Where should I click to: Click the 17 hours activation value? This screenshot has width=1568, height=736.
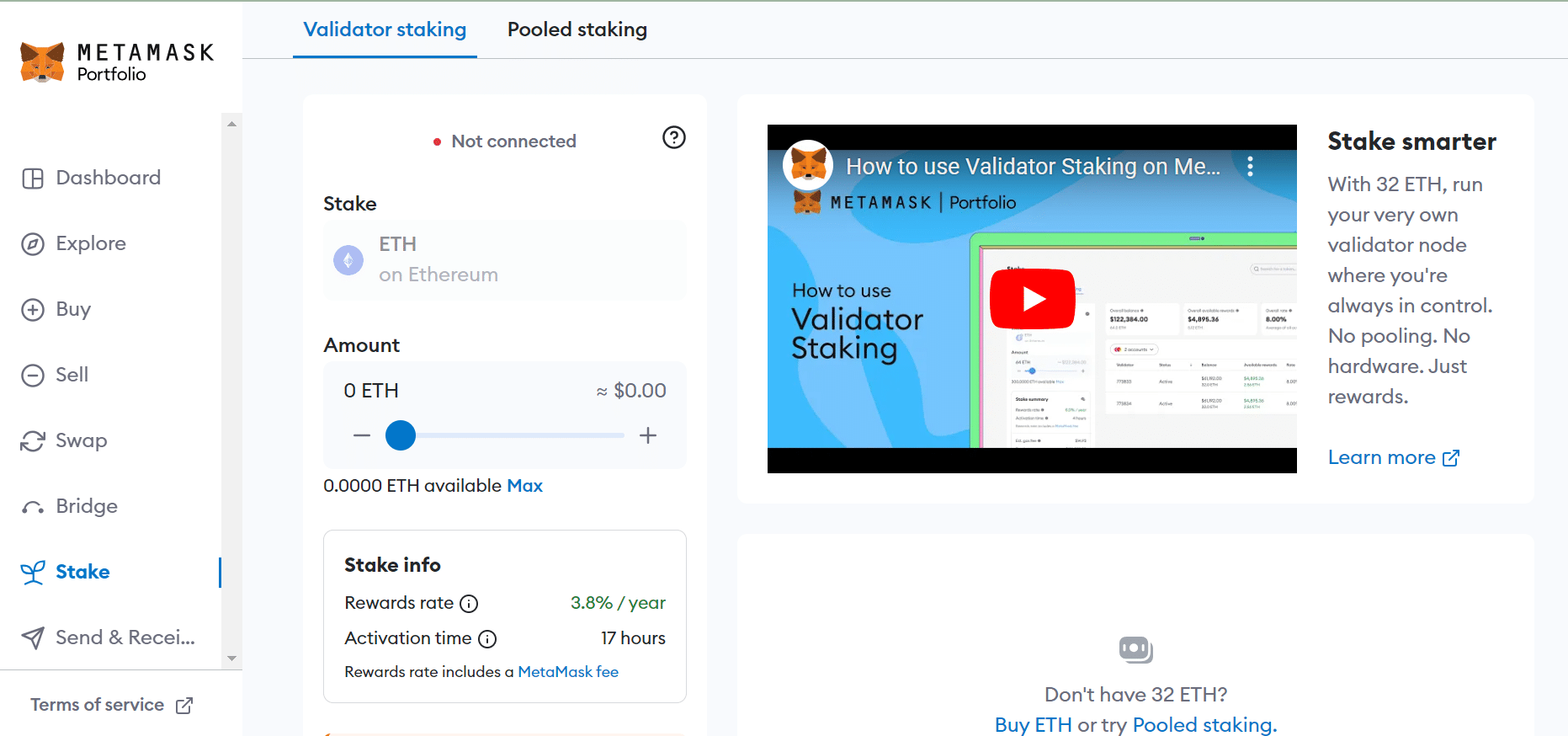pyautogui.click(x=633, y=638)
